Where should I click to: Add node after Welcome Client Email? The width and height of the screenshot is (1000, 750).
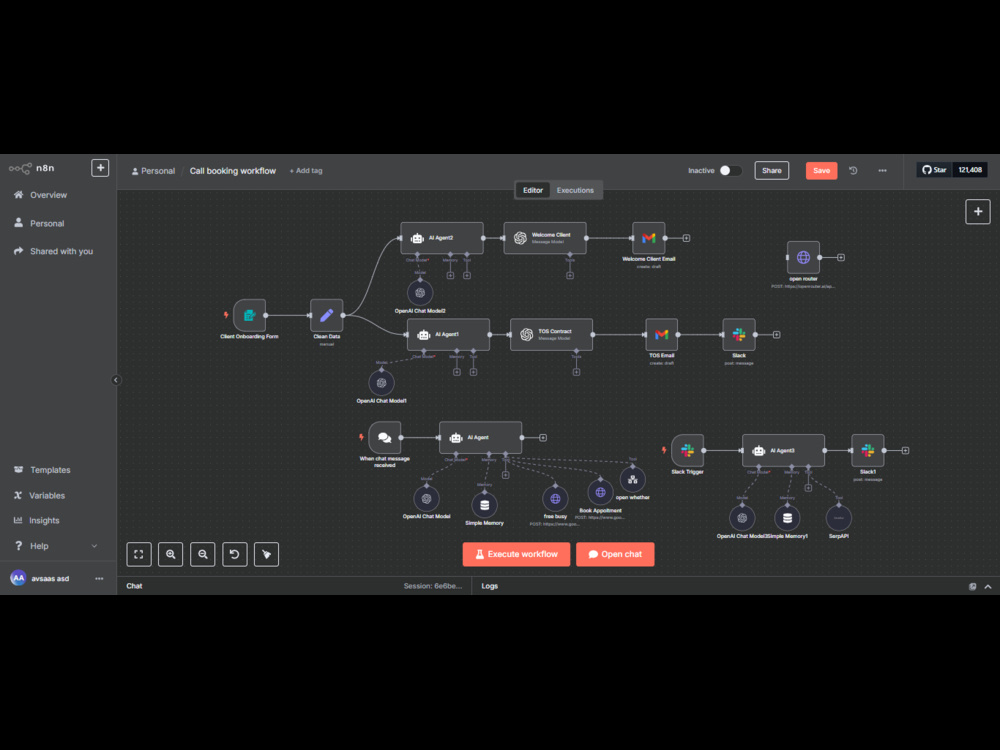click(x=686, y=238)
